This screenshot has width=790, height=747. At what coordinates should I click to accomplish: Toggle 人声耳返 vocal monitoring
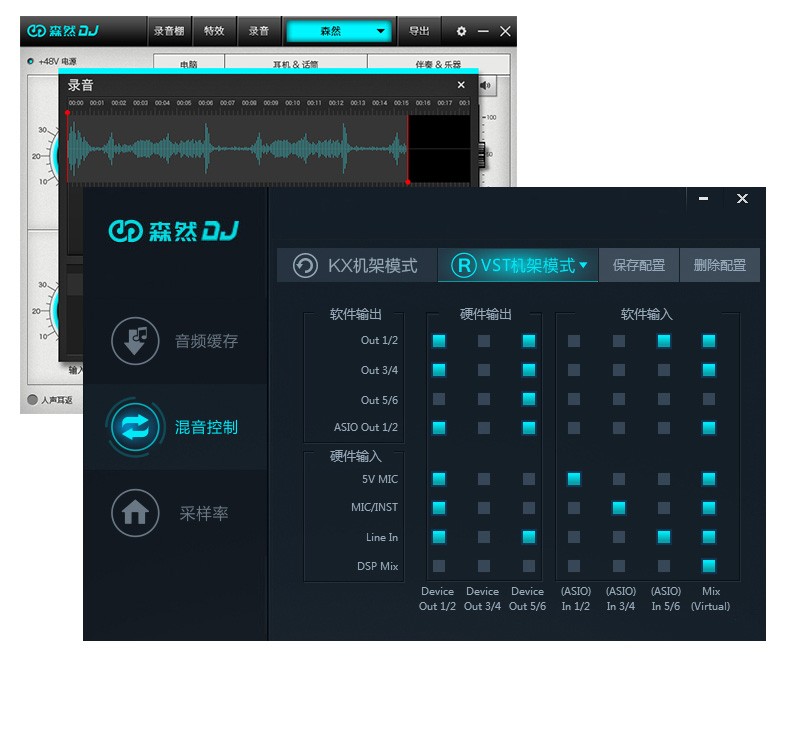click(x=32, y=399)
